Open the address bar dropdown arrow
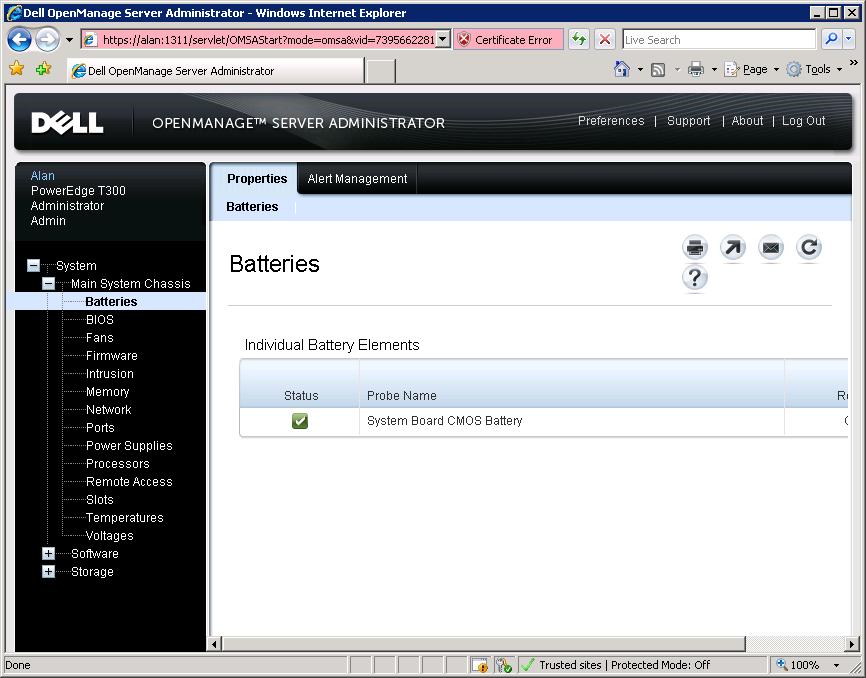The height and width of the screenshot is (678, 866). click(443, 40)
